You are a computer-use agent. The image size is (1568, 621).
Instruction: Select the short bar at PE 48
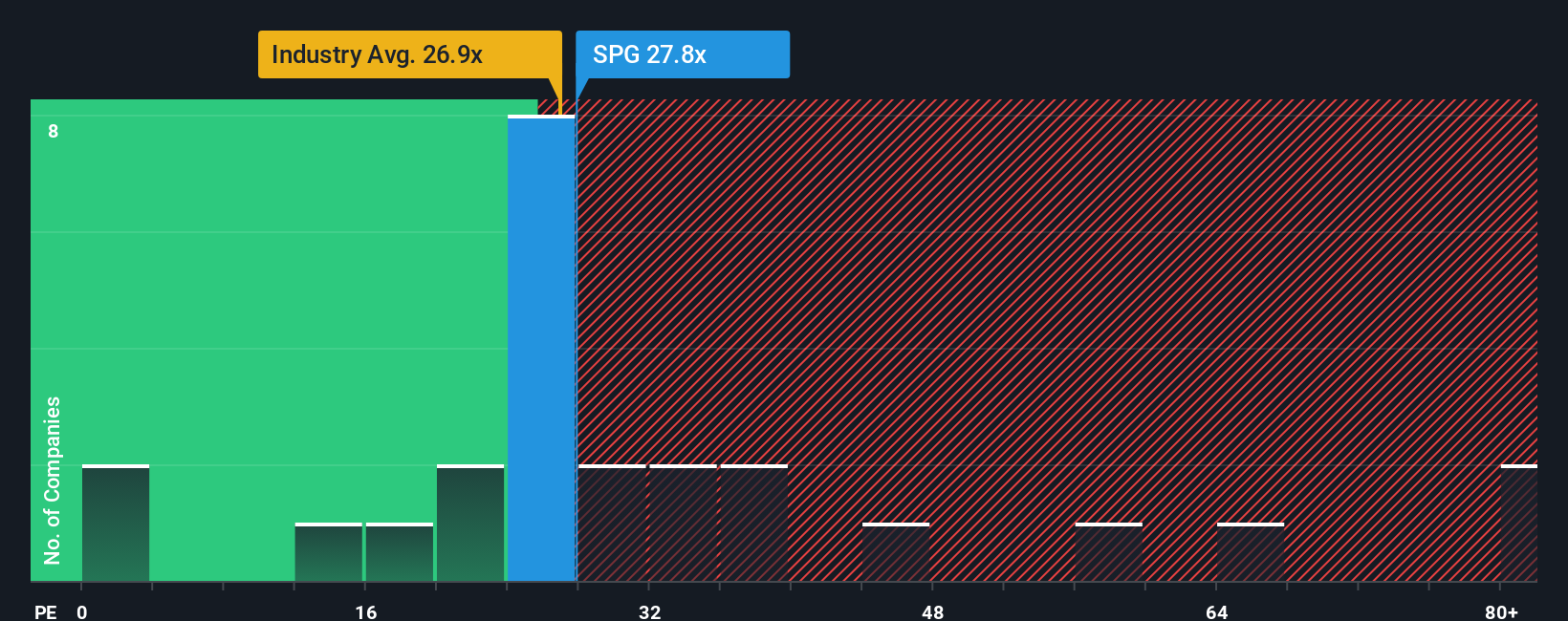point(896,552)
